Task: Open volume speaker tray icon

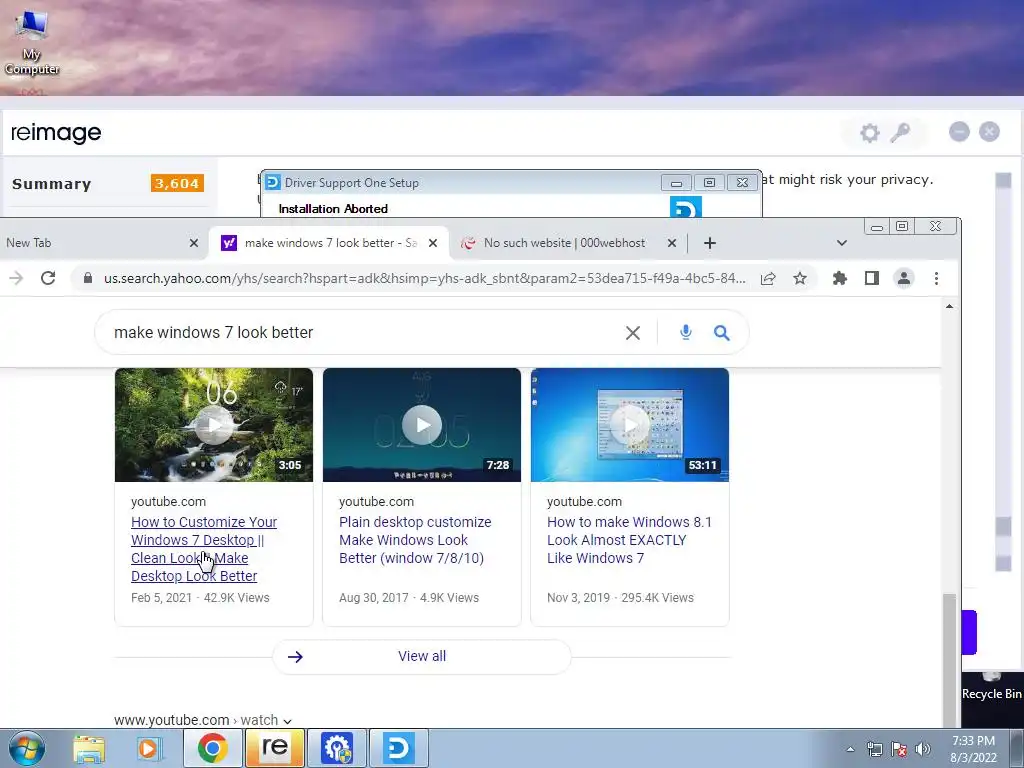Action: pos(923,749)
